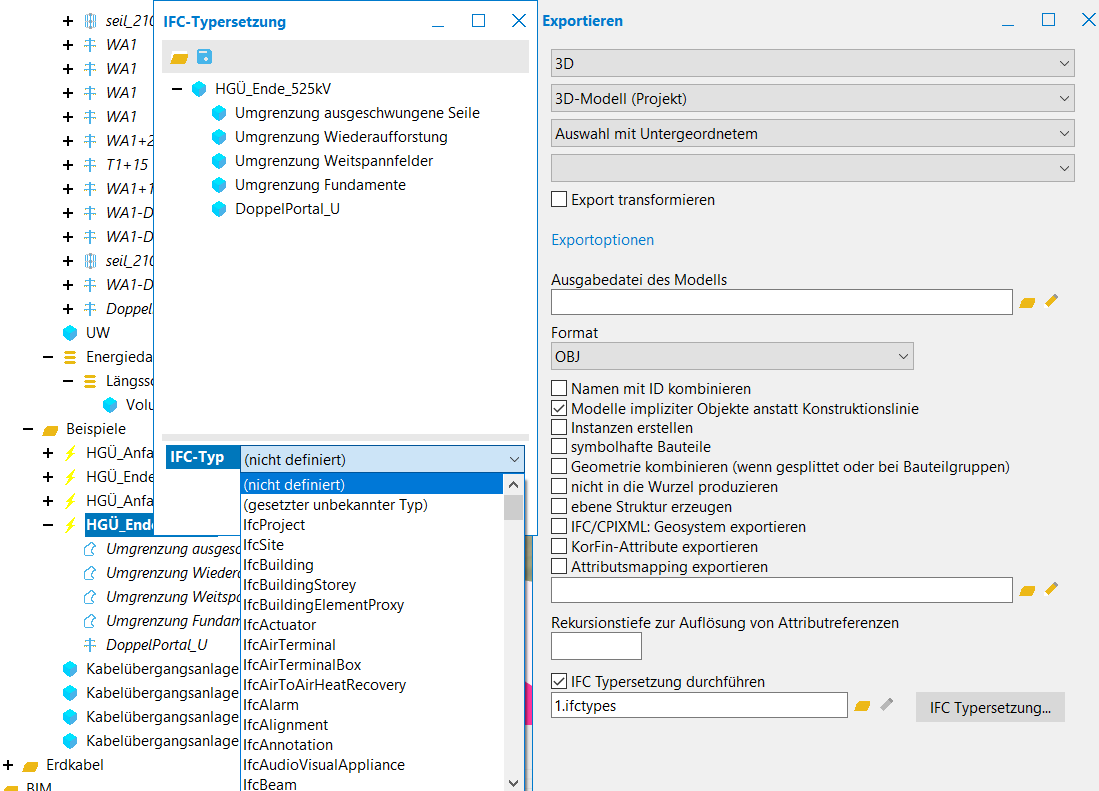Browse for Ausgabedatei des Modells folder icon
1099x791 pixels.
click(1027, 301)
